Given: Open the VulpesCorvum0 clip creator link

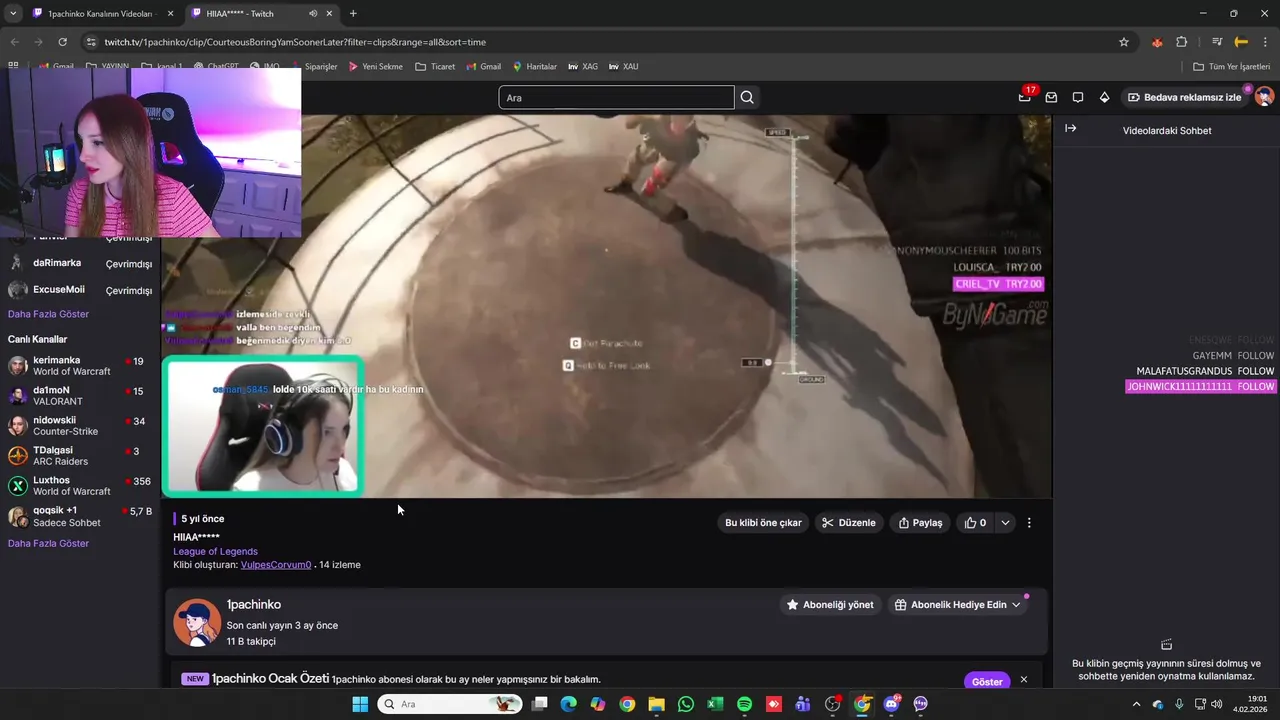Looking at the screenshot, I should pos(276,565).
